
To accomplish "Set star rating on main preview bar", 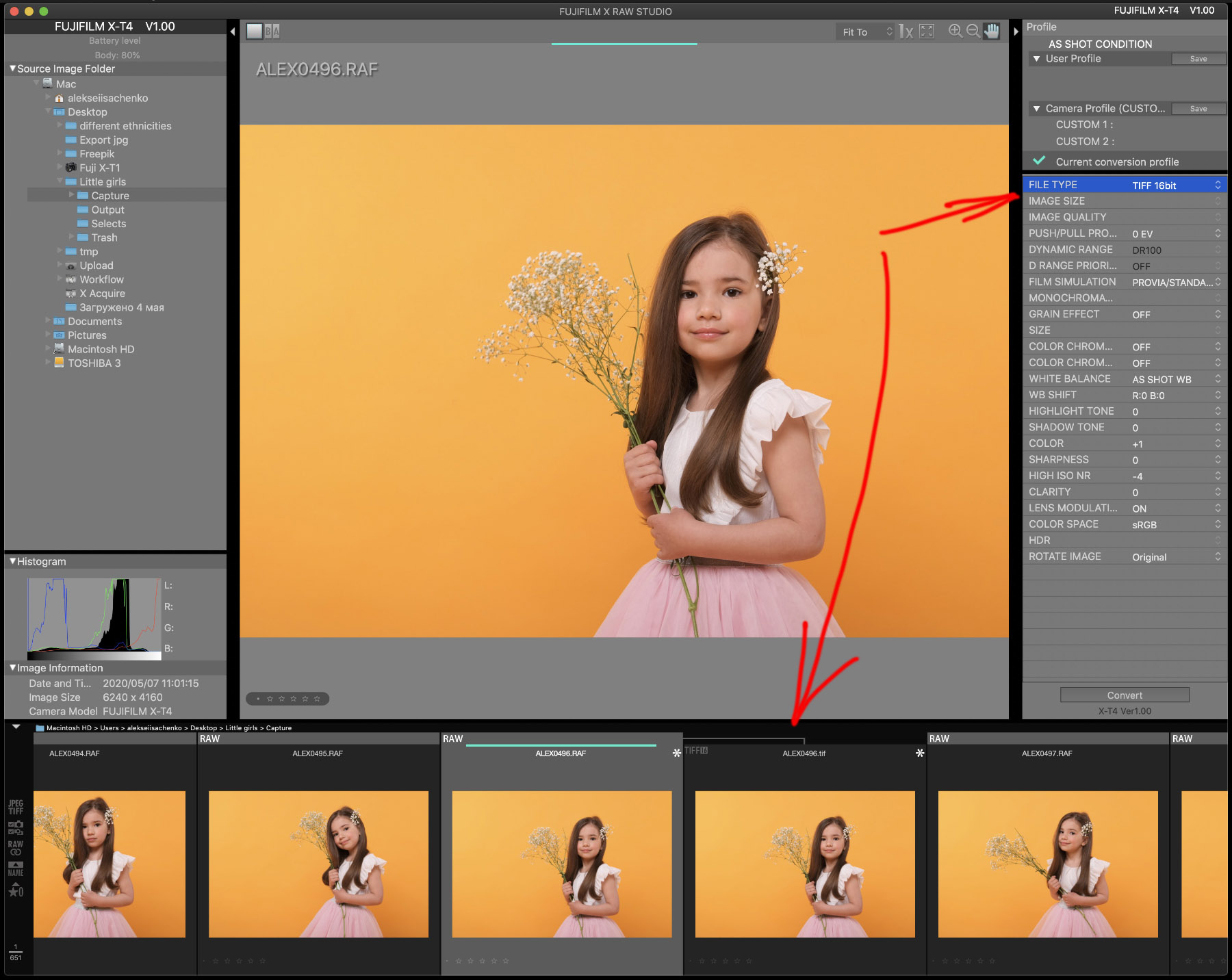I will click(x=287, y=699).
